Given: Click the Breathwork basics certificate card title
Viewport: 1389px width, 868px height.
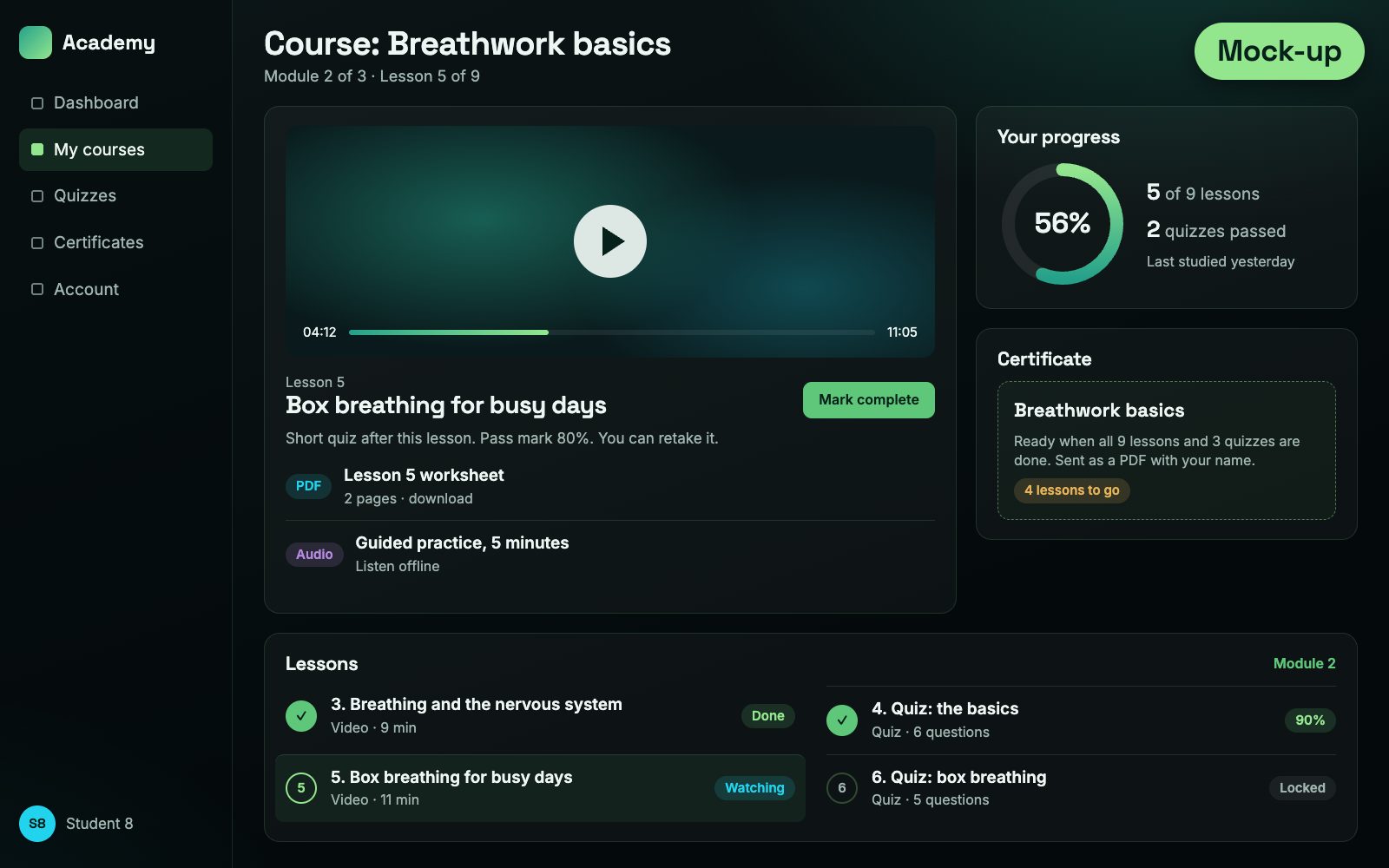Looking at the screenshot, I should 1099,411.
